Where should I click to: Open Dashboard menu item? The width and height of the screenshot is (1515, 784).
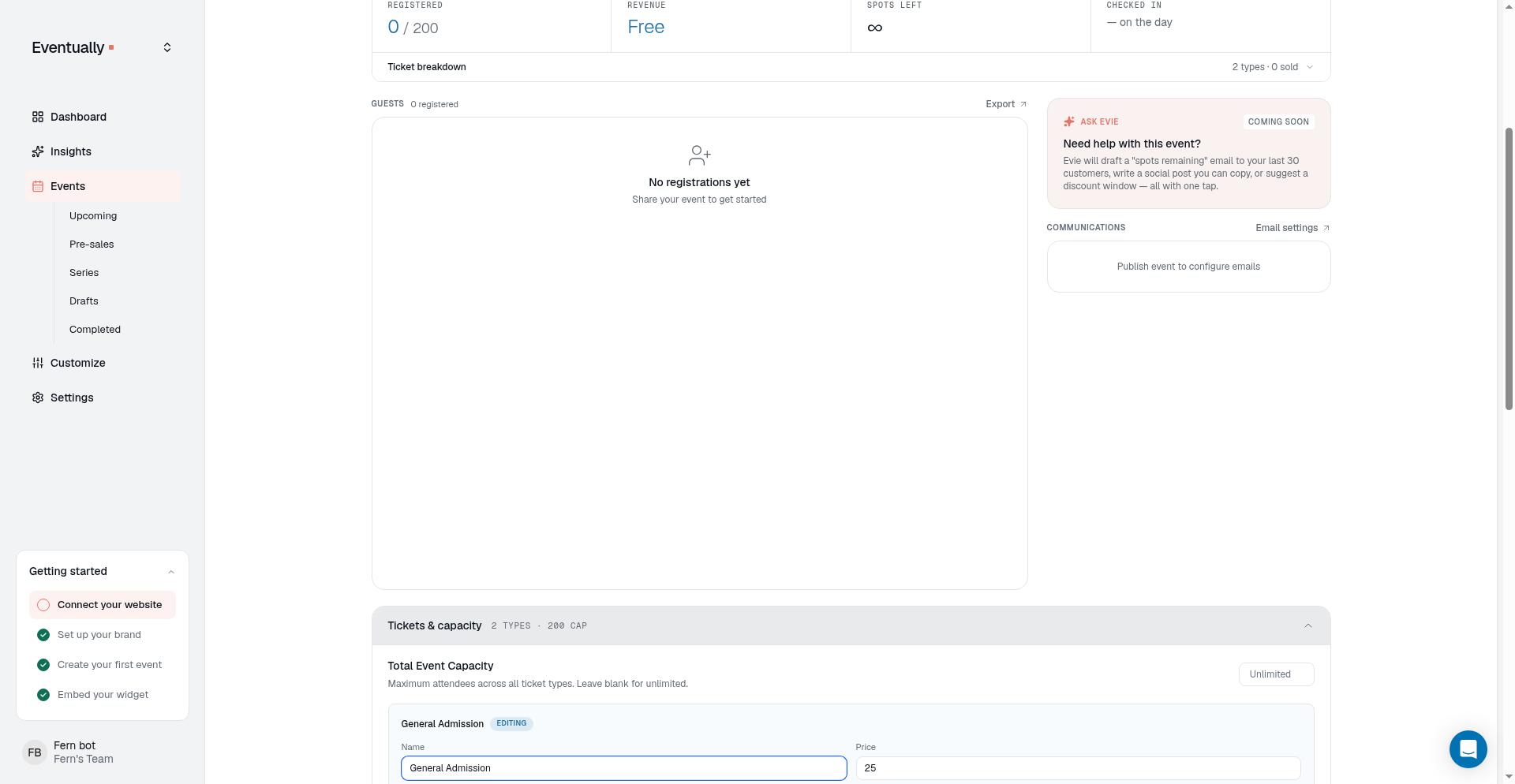point(103,117)
